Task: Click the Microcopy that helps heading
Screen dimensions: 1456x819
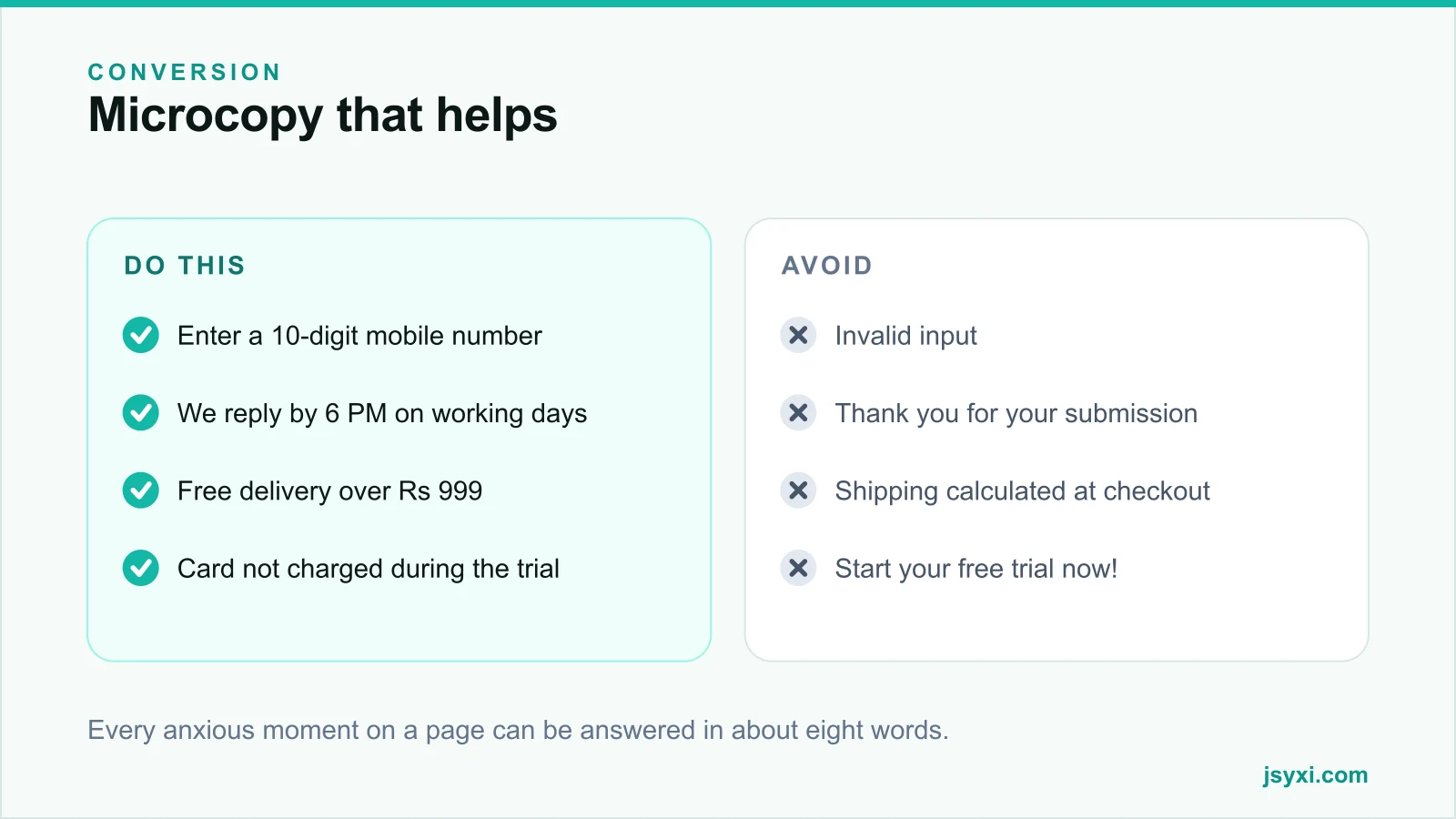Action: pyautogui.click(x=323, y=116)
